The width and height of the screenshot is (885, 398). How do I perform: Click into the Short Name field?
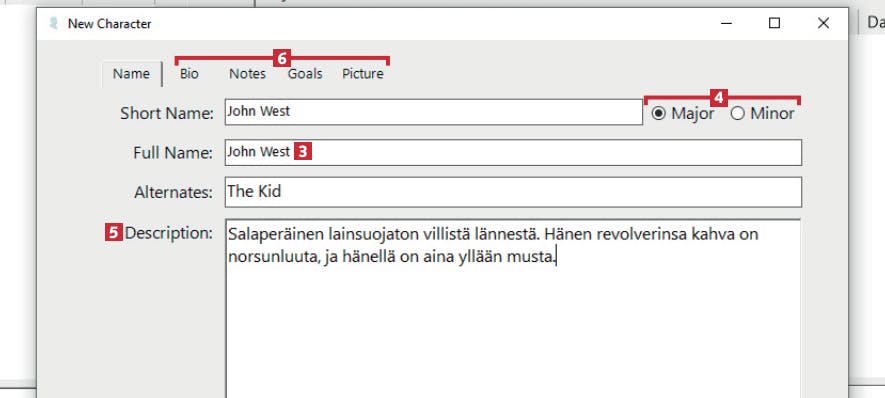pos(433,112)
